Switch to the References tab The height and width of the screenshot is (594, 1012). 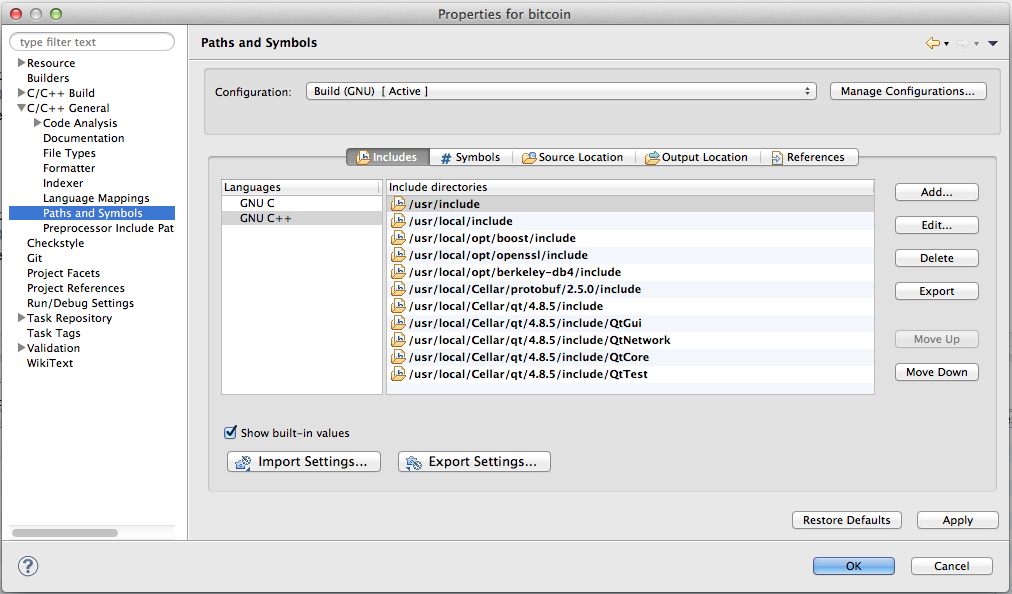(809, 157)
